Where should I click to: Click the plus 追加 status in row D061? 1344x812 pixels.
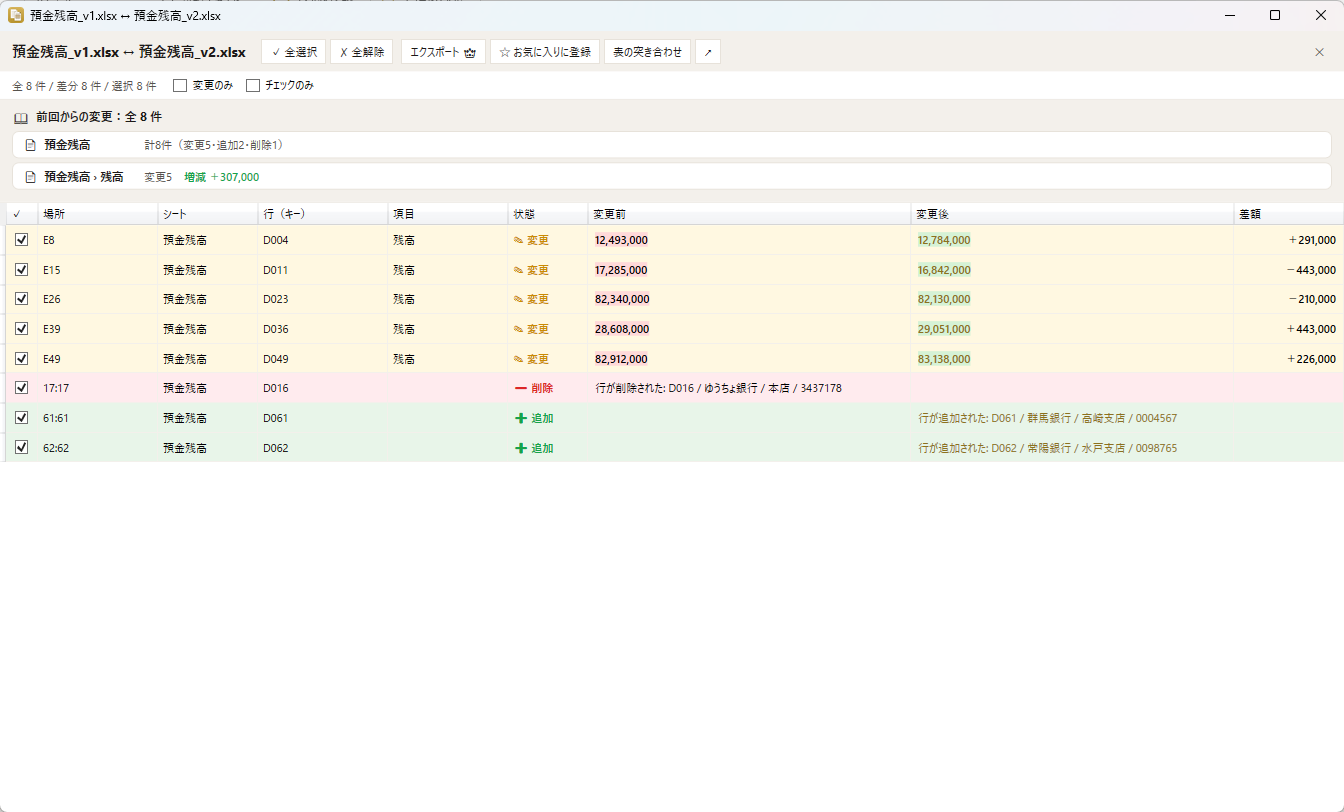point(534,418)
